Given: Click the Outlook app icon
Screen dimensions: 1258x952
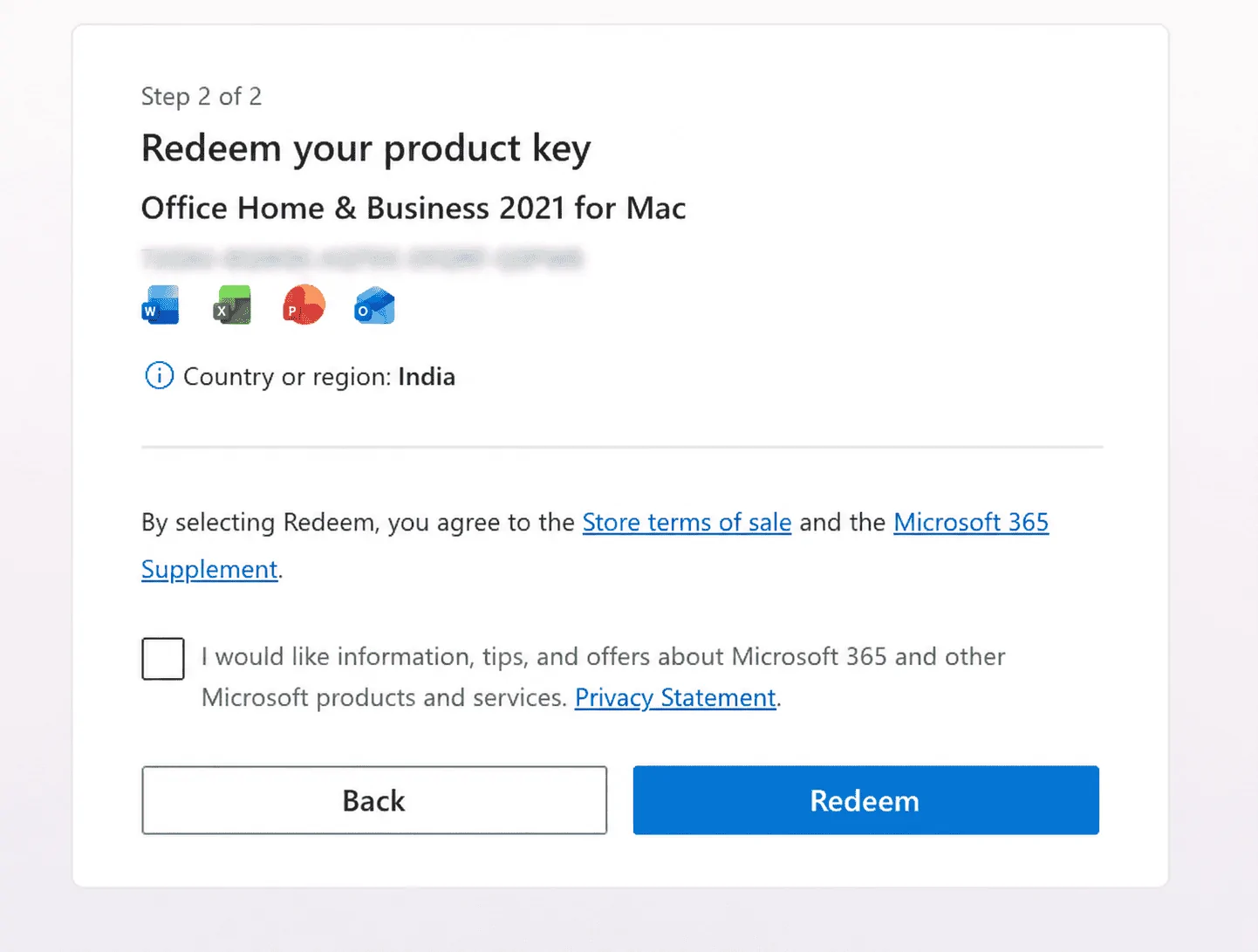Looking at the screenshot, I should [375, 305].
